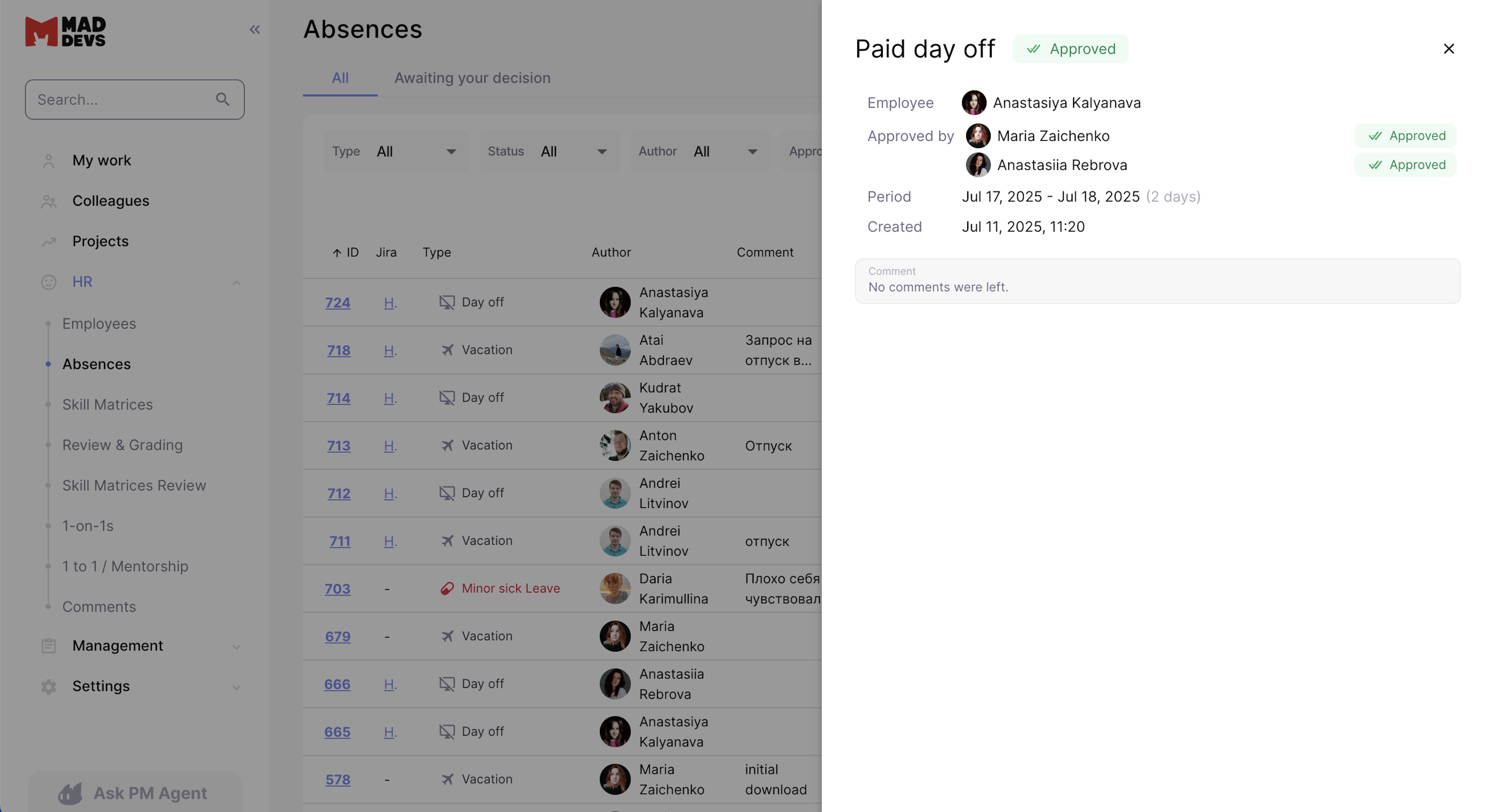Viewport: 1491px width, 812px height.
Task: Open absence ID 679 link
Action: click(338, 637)
